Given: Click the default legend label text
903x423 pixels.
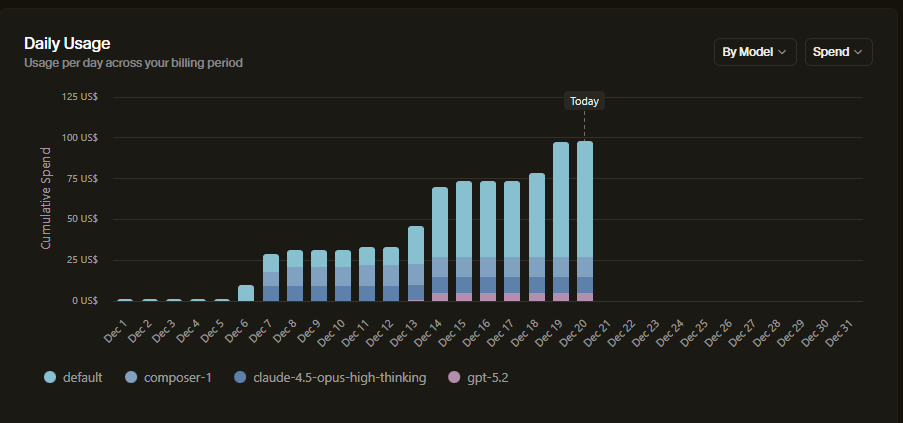Looking at the screenshot, I should point(82,377).
